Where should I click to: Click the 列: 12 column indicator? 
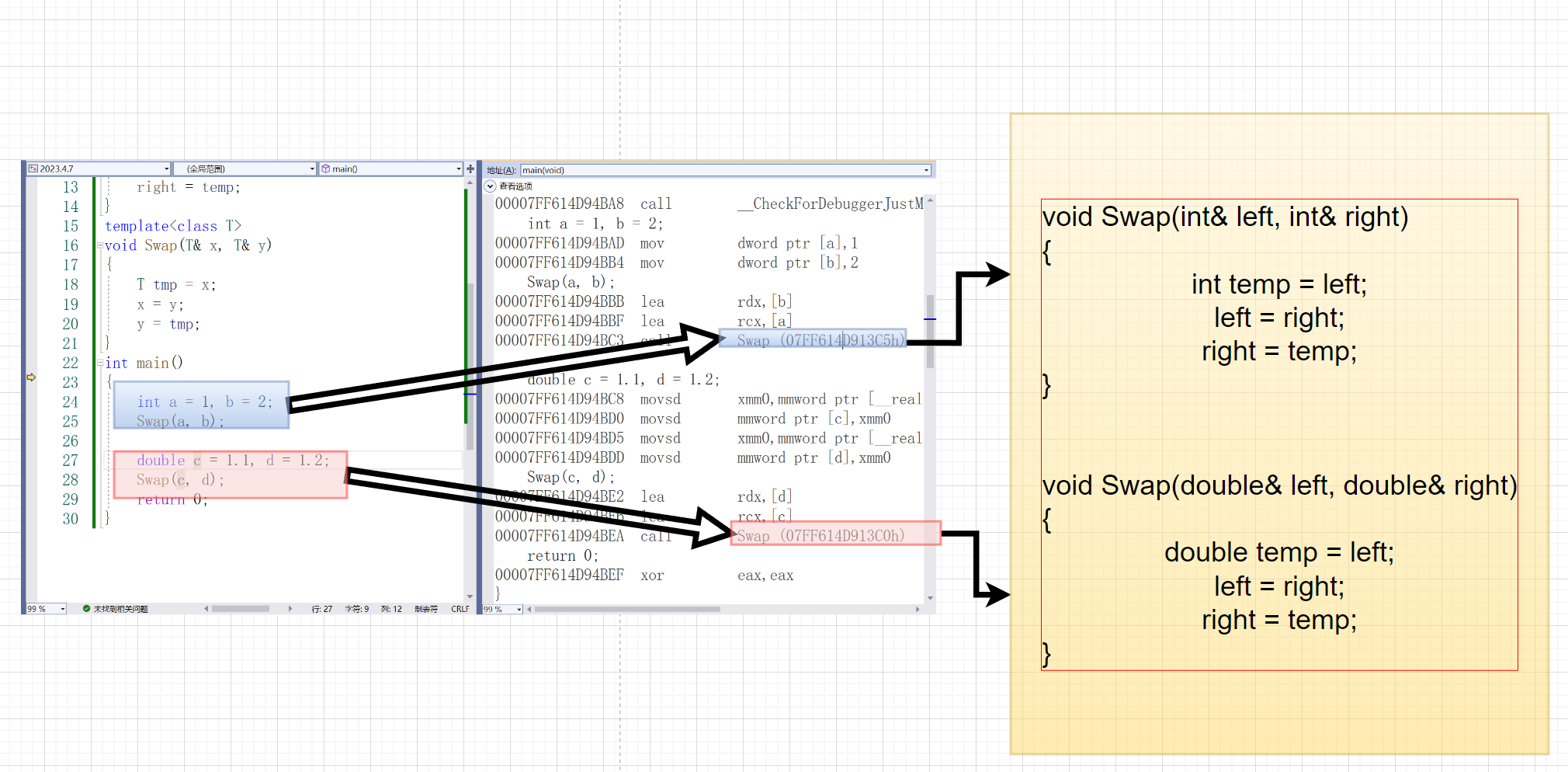click(391, 609)
